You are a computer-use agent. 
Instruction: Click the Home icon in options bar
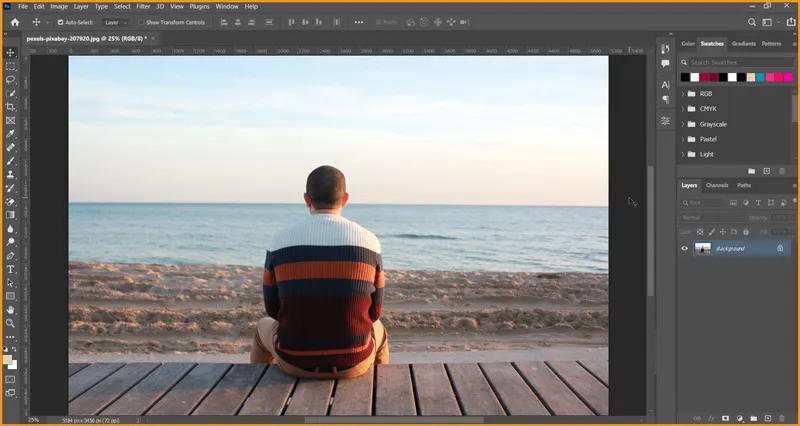coord(14,22)
